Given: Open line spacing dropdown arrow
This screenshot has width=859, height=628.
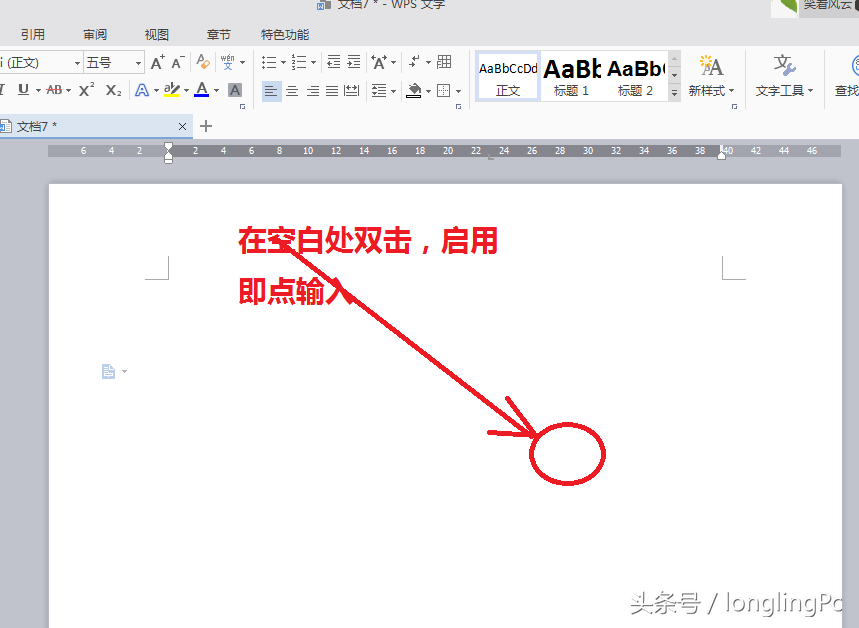Looking at the screenshot, I should pyautogui.click(x=393, y=91).
